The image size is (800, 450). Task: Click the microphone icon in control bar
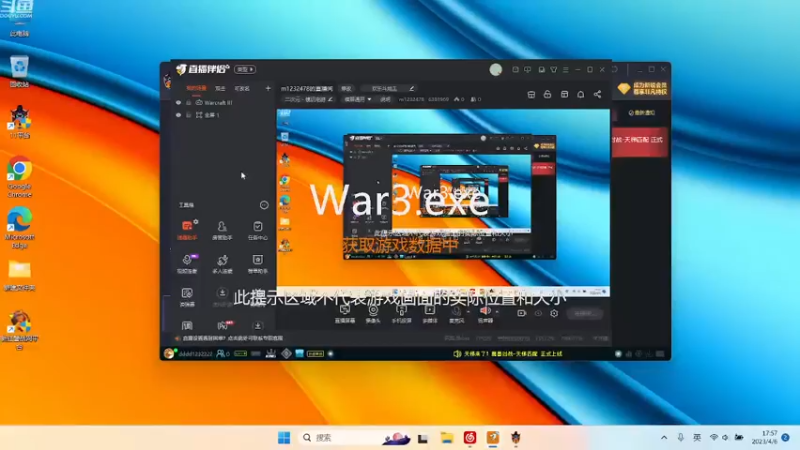click(456, 311)
